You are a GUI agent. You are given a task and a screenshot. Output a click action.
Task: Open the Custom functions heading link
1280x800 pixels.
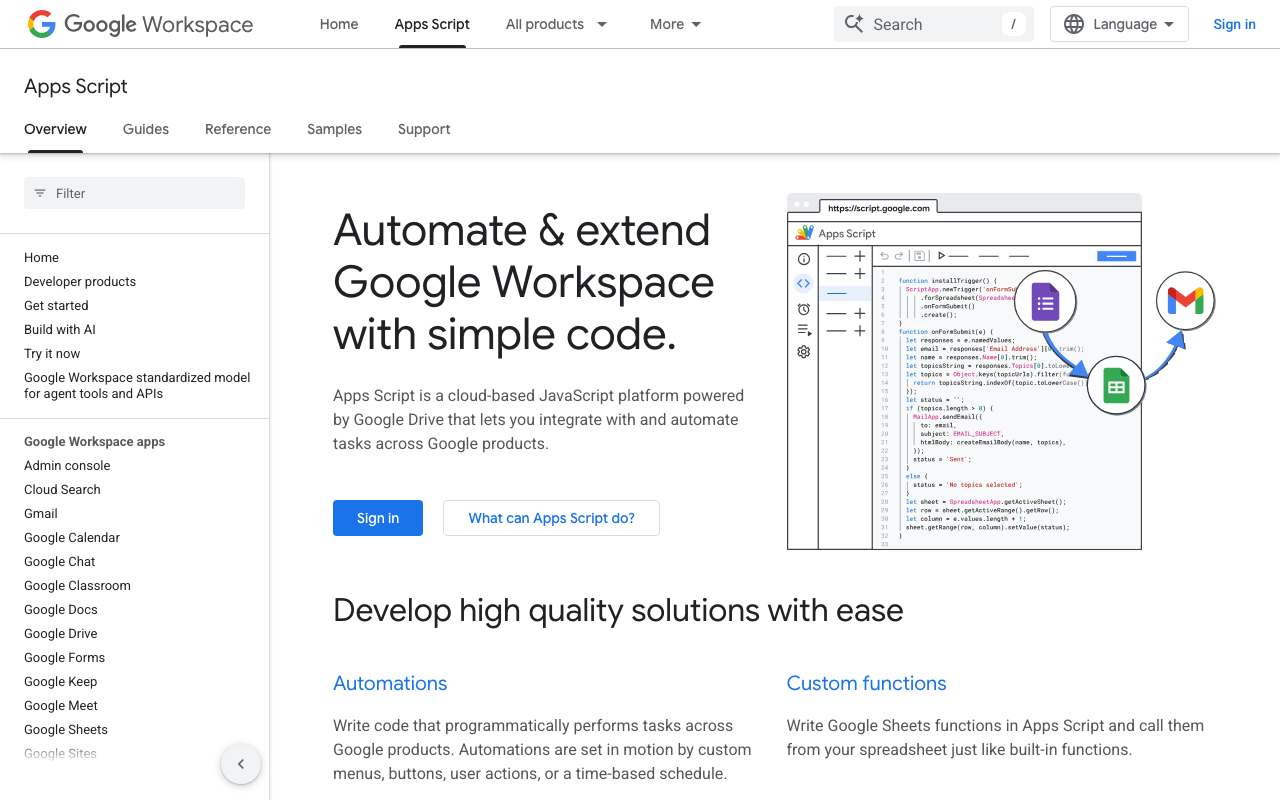point(866,683)
